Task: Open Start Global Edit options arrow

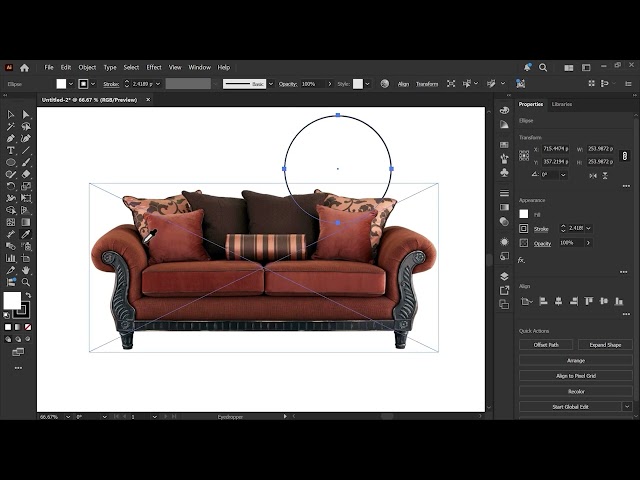Action: point(627,407)
